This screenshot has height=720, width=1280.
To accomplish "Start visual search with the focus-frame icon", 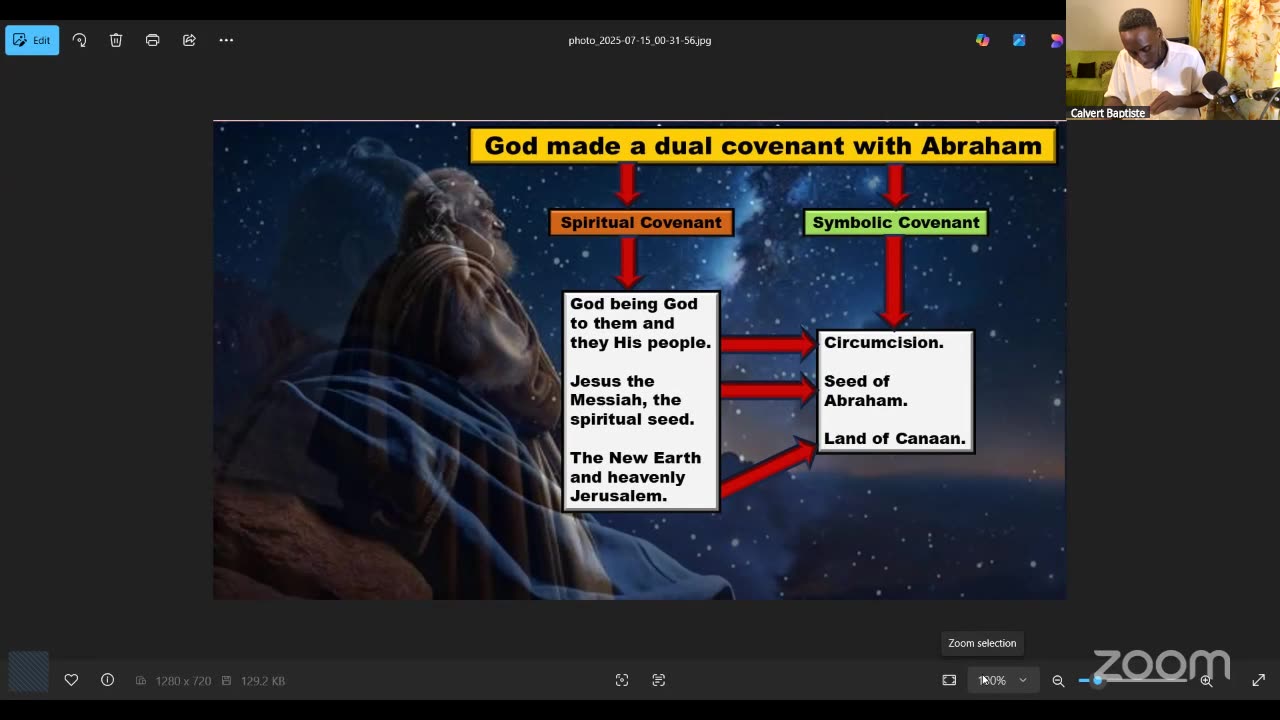I will 622,680.
